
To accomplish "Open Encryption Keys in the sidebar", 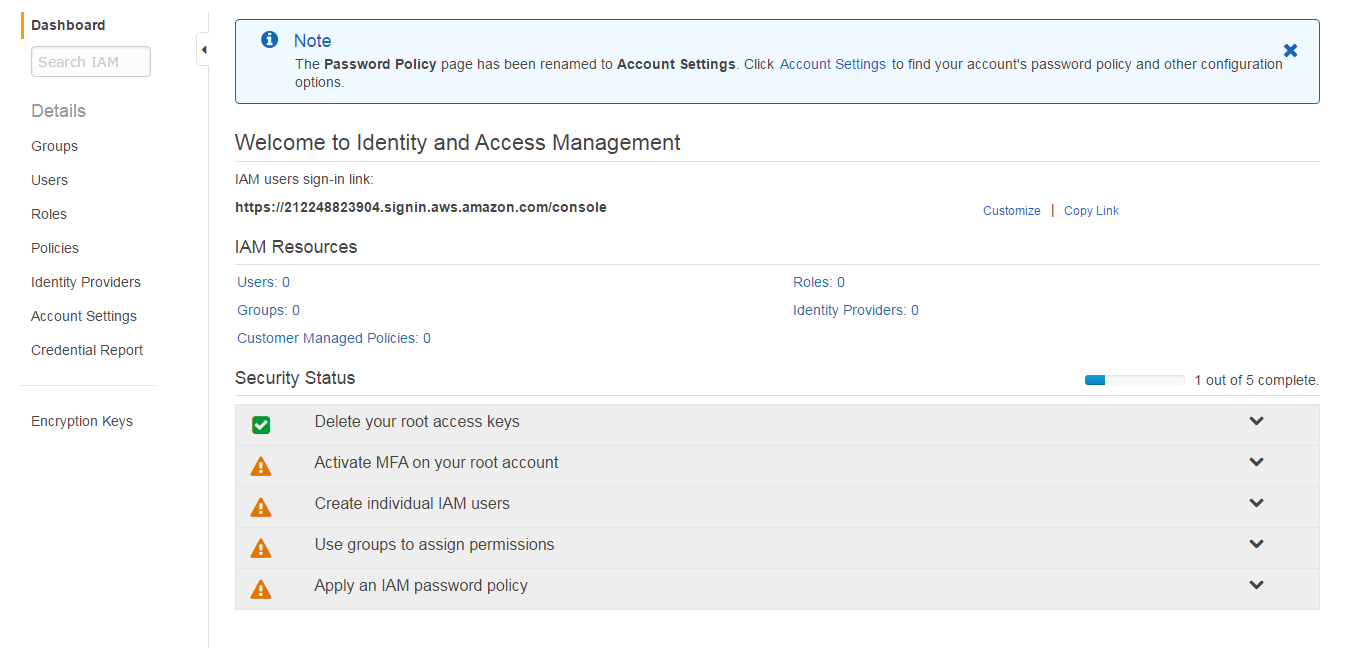I will click(82, 421).
